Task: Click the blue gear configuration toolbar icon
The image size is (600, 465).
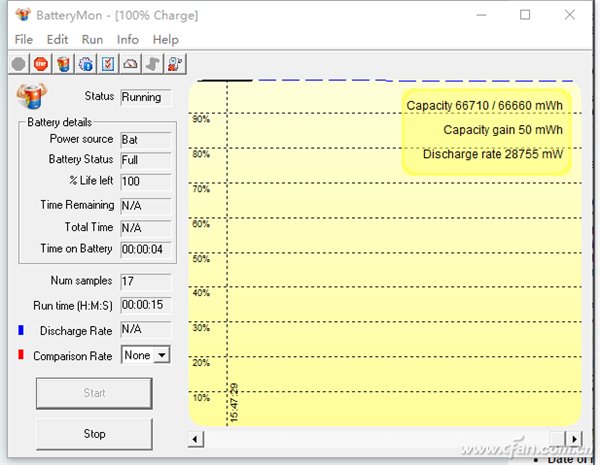Action: 85,64
